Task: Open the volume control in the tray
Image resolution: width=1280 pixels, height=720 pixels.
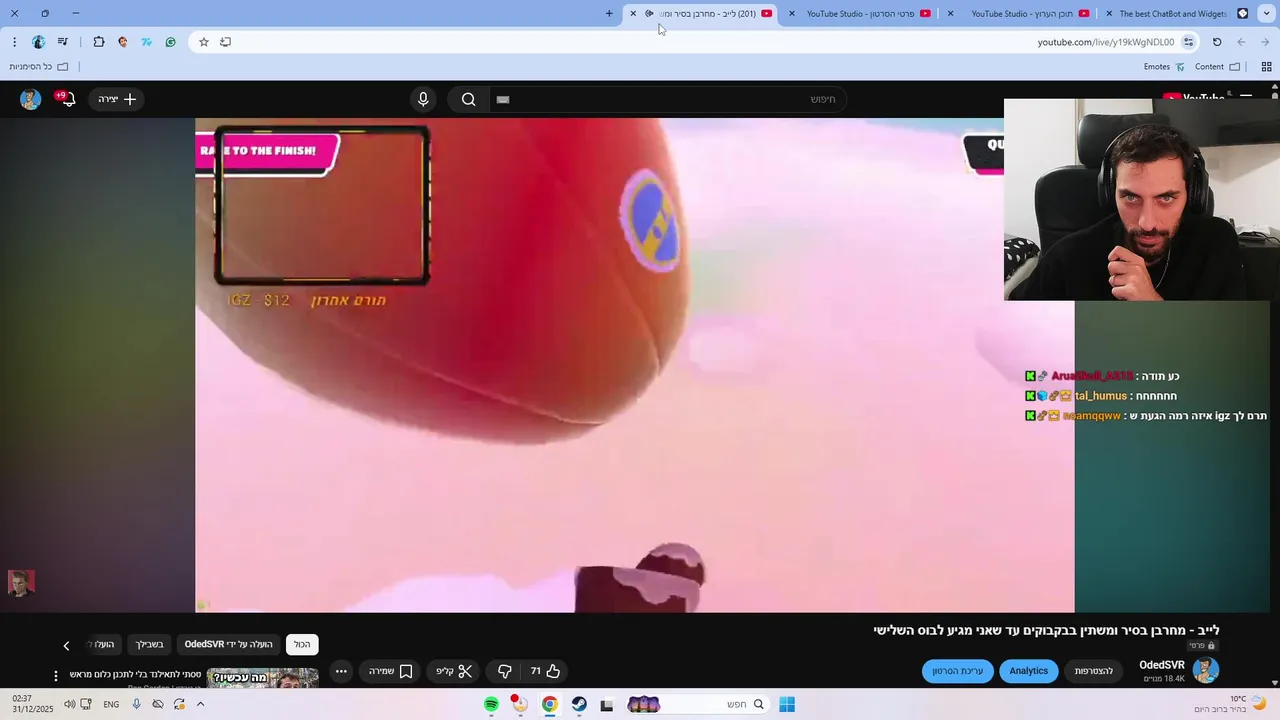Action: (69, 704)
